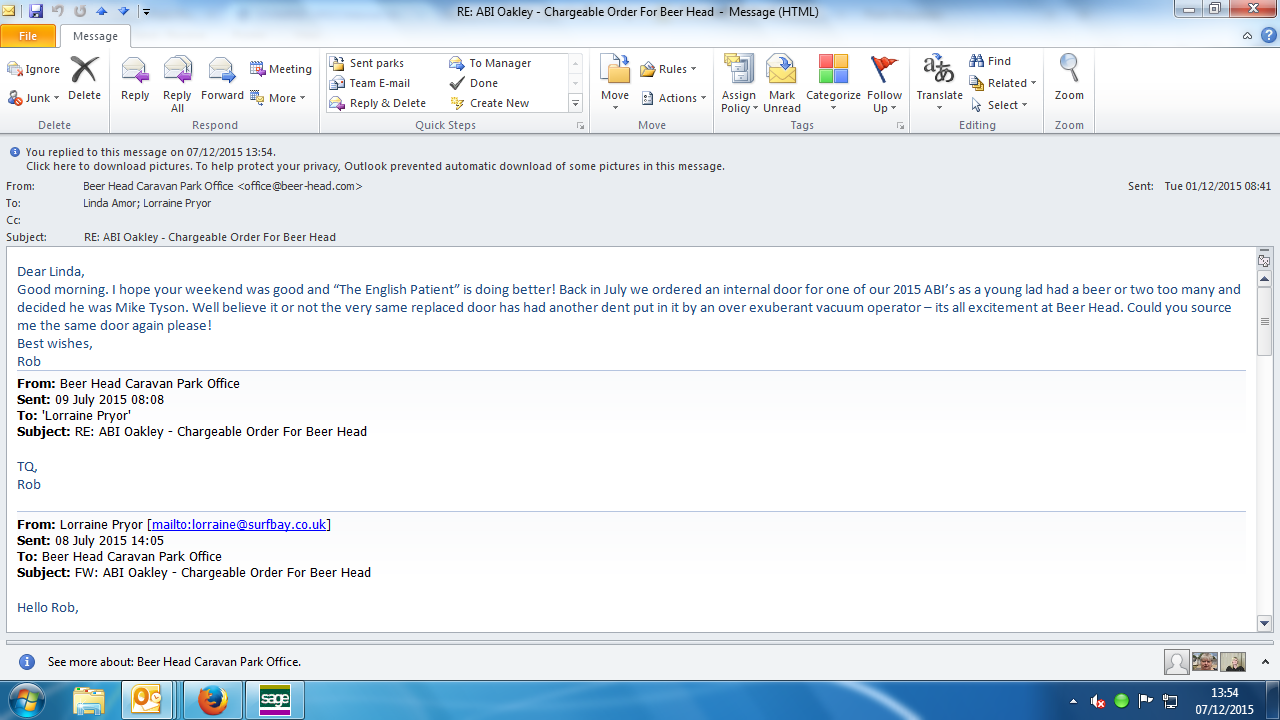Screen dimensions: 1280x720
Task: Open the Rules dropdown
Action: [668, 69]
